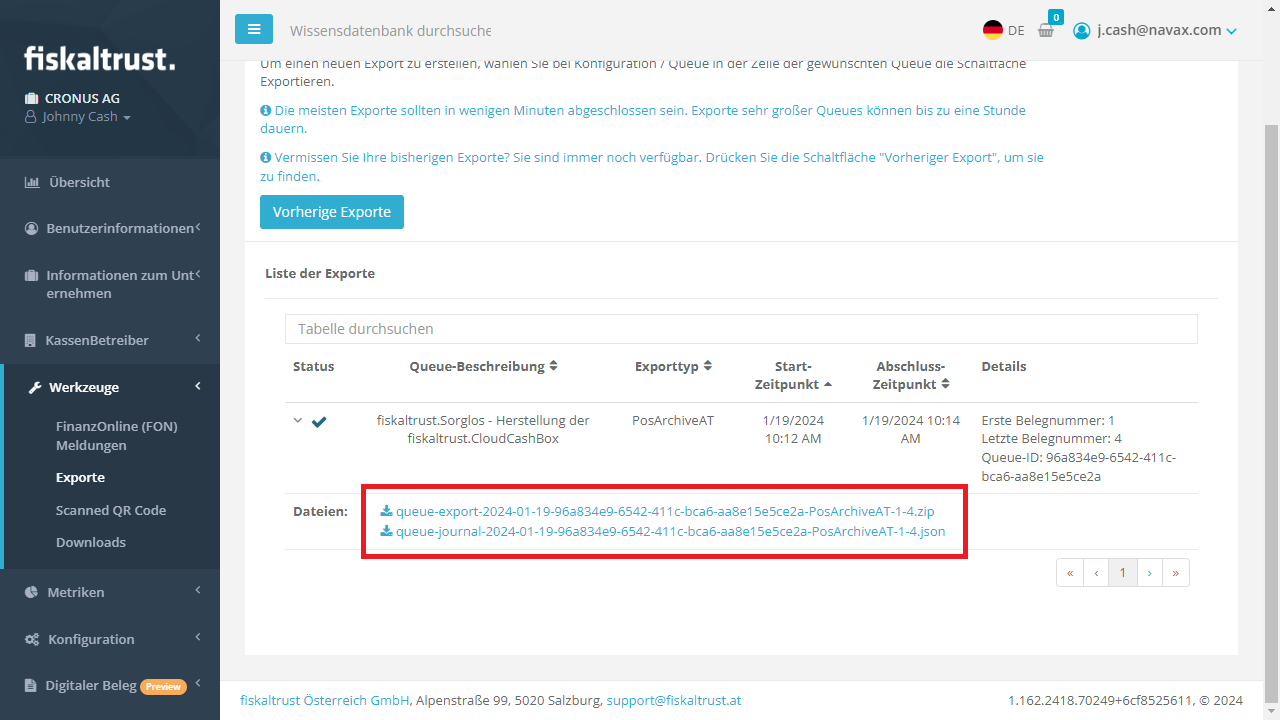Go to the previous page of the table
The height and width of the screenshot is (720, 1280).
pyautogui.click(x=1097, y=572)
